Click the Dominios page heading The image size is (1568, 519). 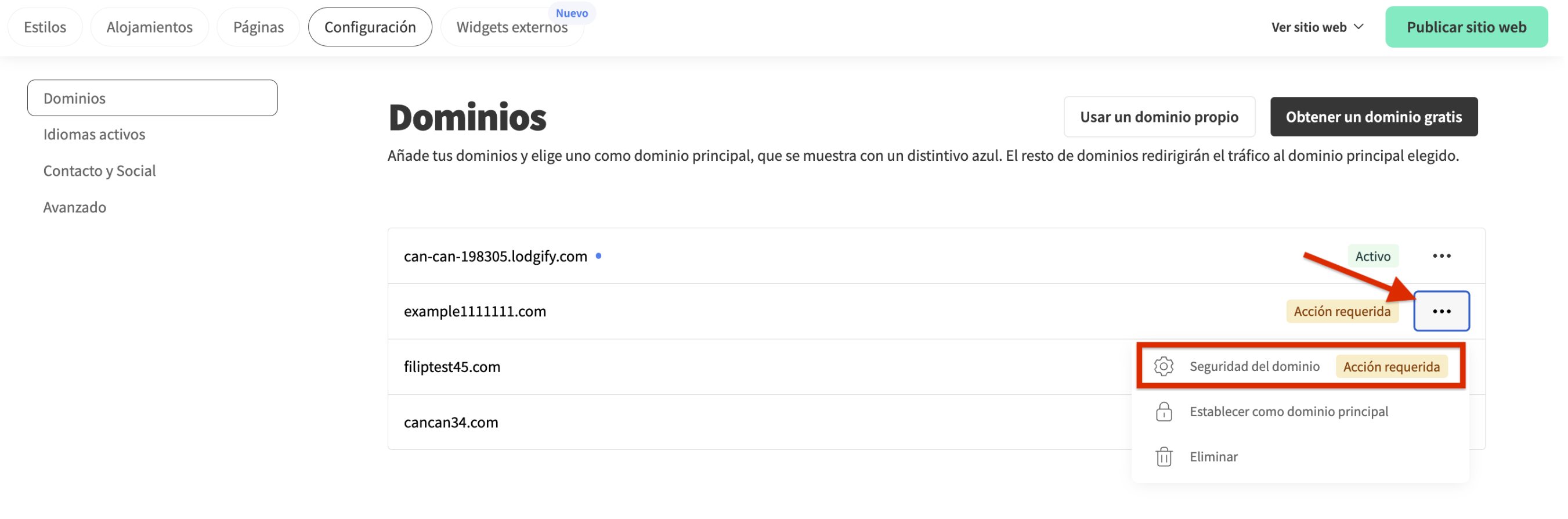click(468, 117)
